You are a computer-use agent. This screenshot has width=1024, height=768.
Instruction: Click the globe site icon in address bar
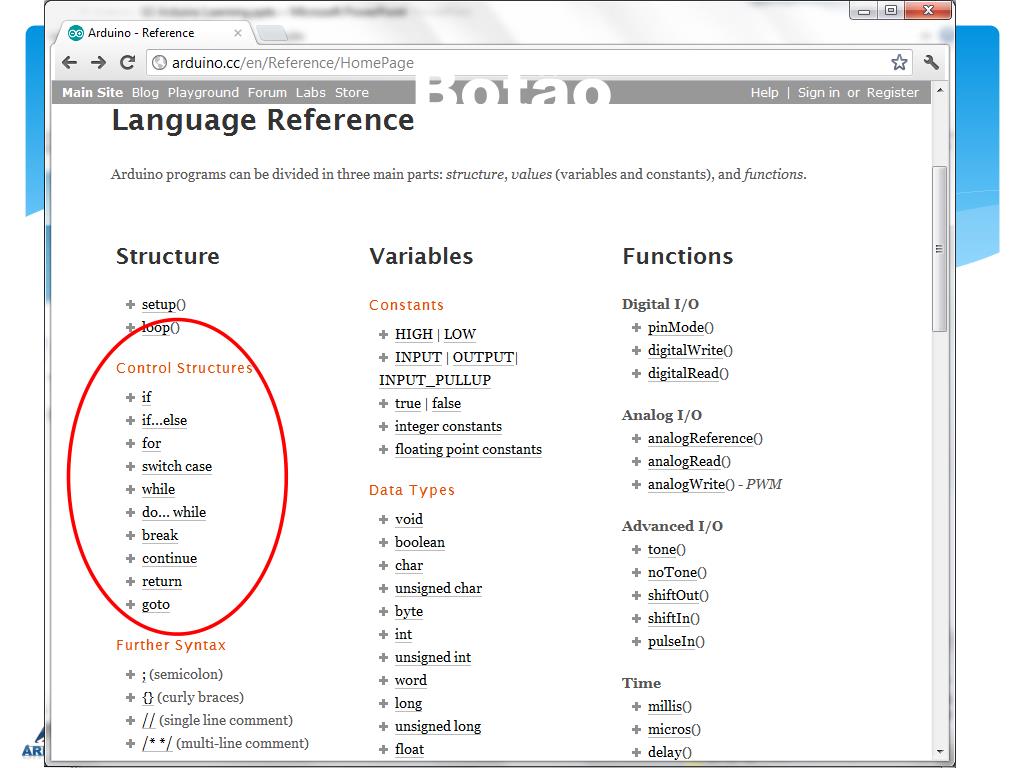point(159,63)
